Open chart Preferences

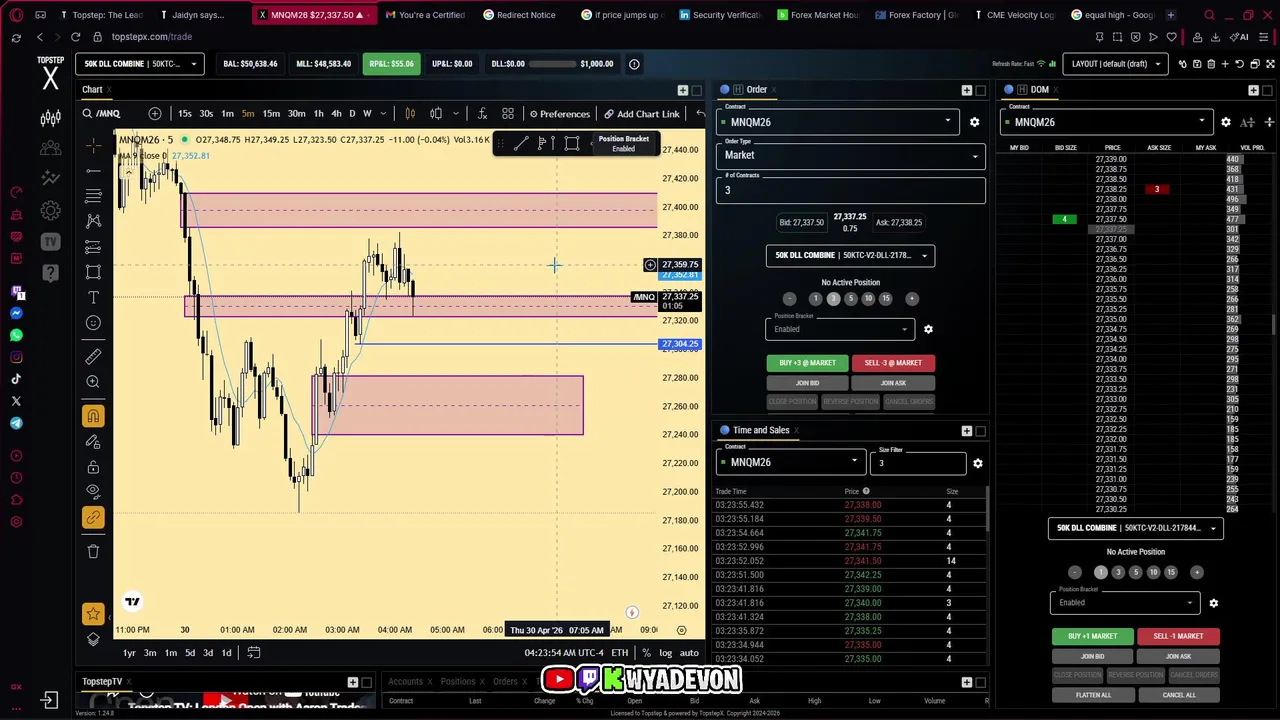tap(559, 114)
